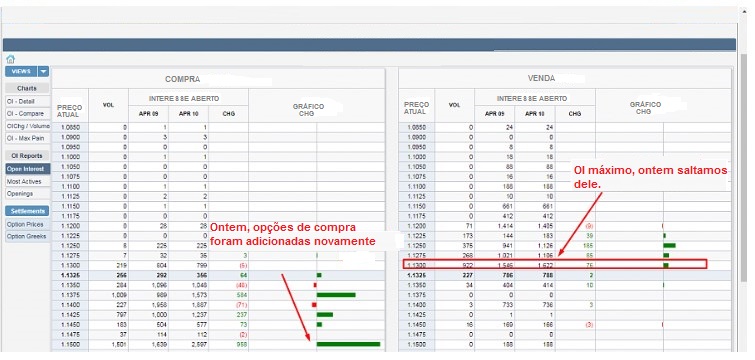755x360 pixels.
Task: Click the green bar in VENDA 1.1250 row
Action: click(x=669, y=245)
